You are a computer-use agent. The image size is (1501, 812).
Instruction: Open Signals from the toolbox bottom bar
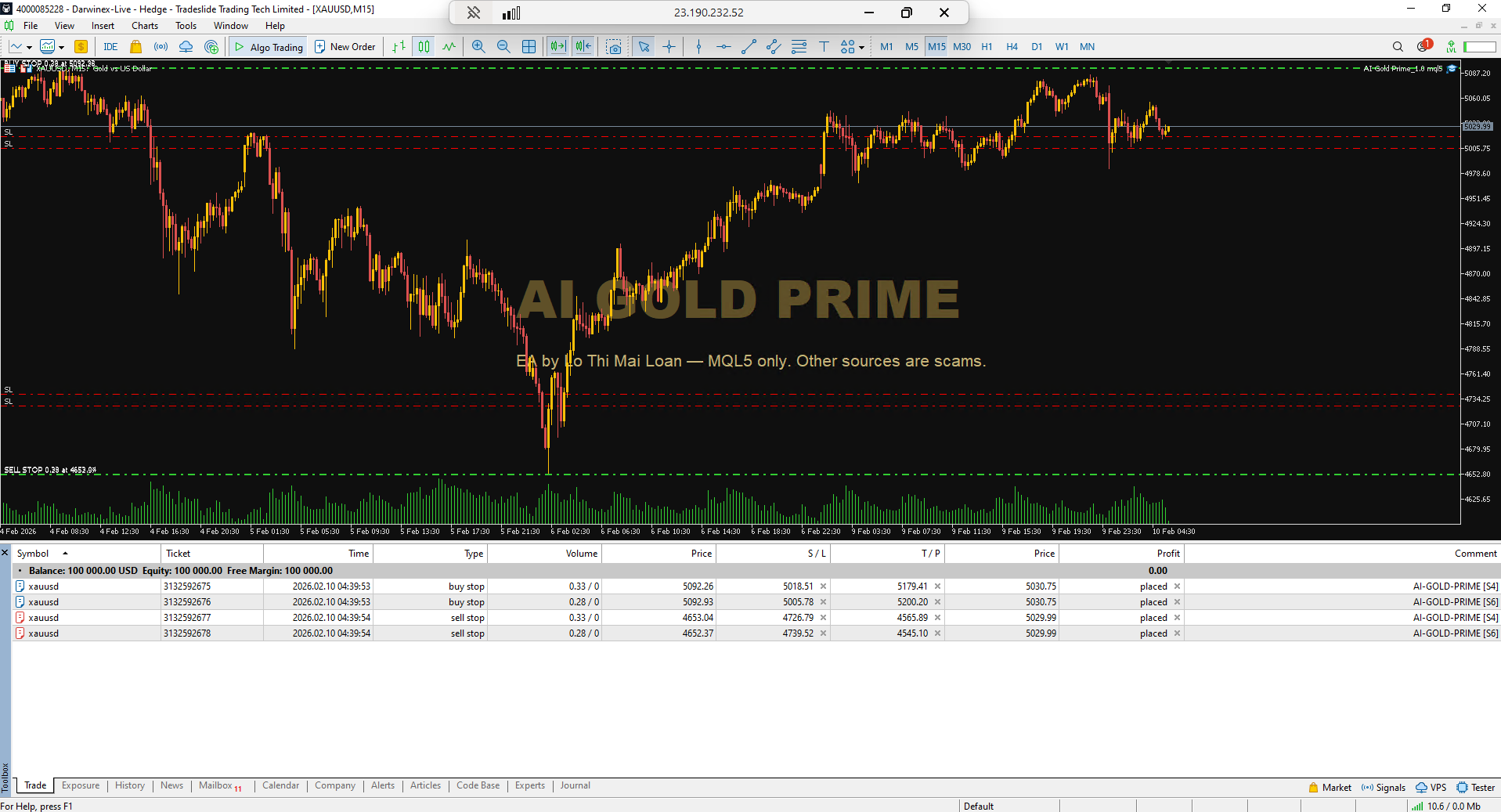(x=1384, y=788)
